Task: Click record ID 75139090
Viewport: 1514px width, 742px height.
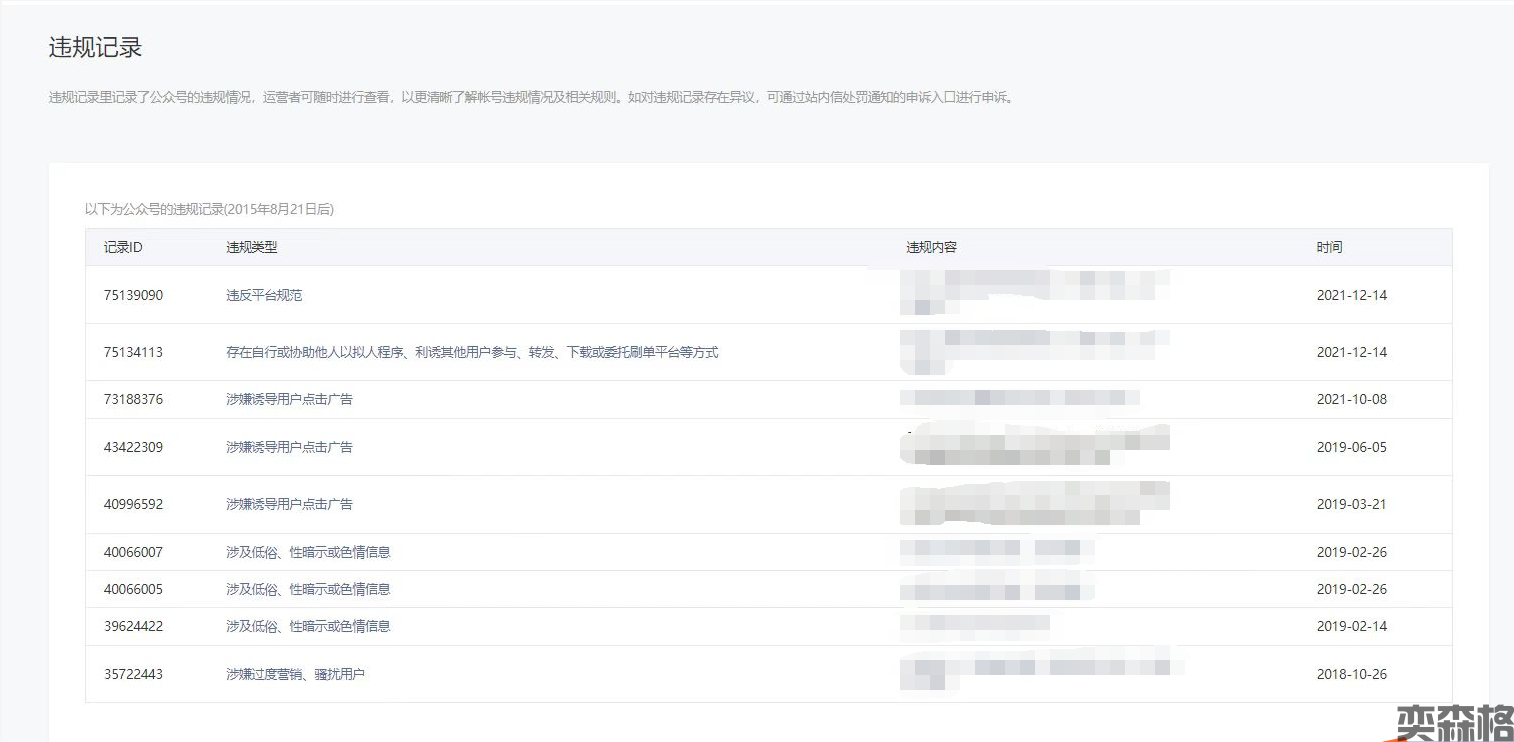Action: [133, 295]
